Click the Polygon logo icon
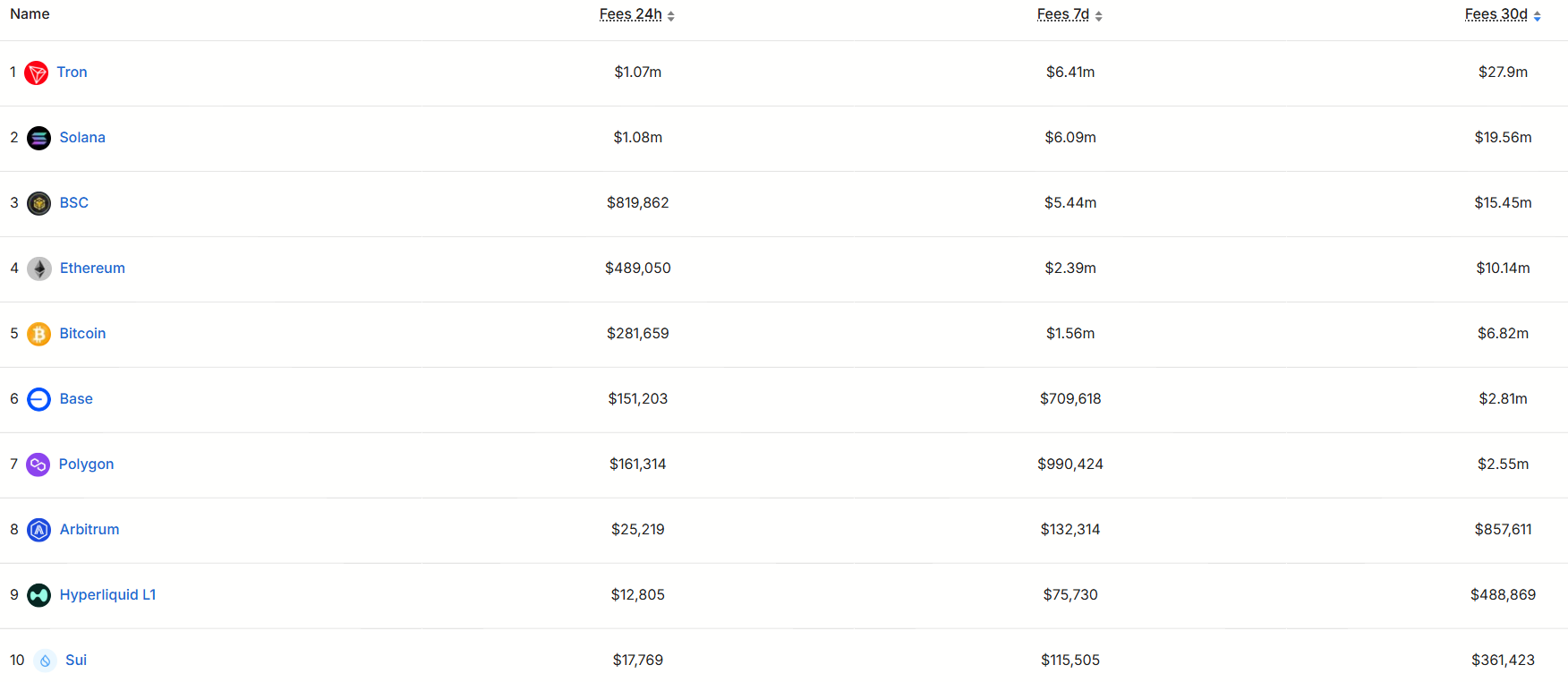The height and width of the screenshot is (682, 1568). (x=38, y=465)
